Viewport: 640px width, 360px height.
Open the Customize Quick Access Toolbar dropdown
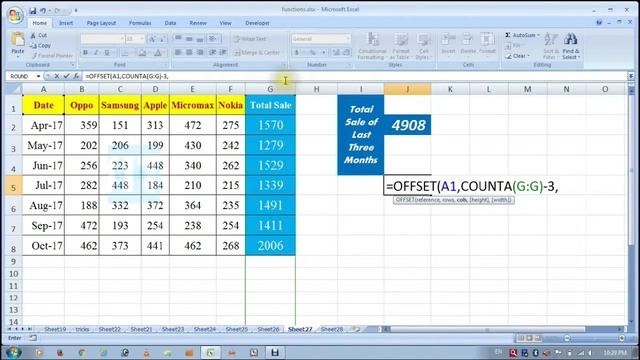click(x=76, y=10)
